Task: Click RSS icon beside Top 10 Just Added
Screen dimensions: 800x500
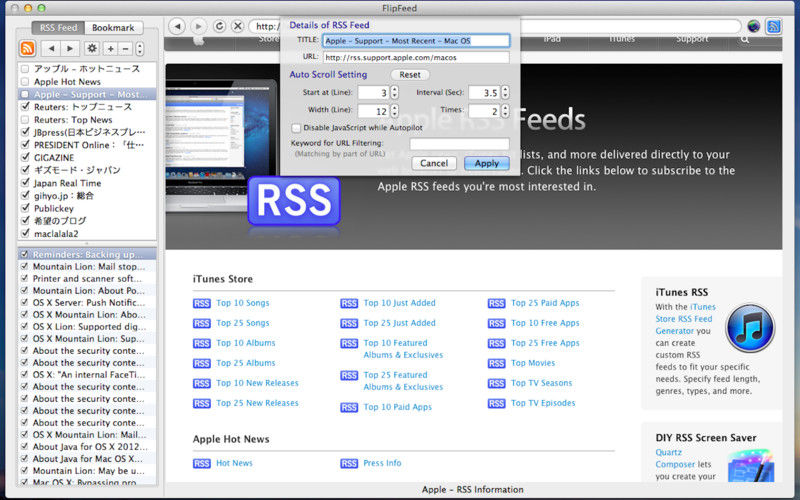Action: (x=349, y=304)
